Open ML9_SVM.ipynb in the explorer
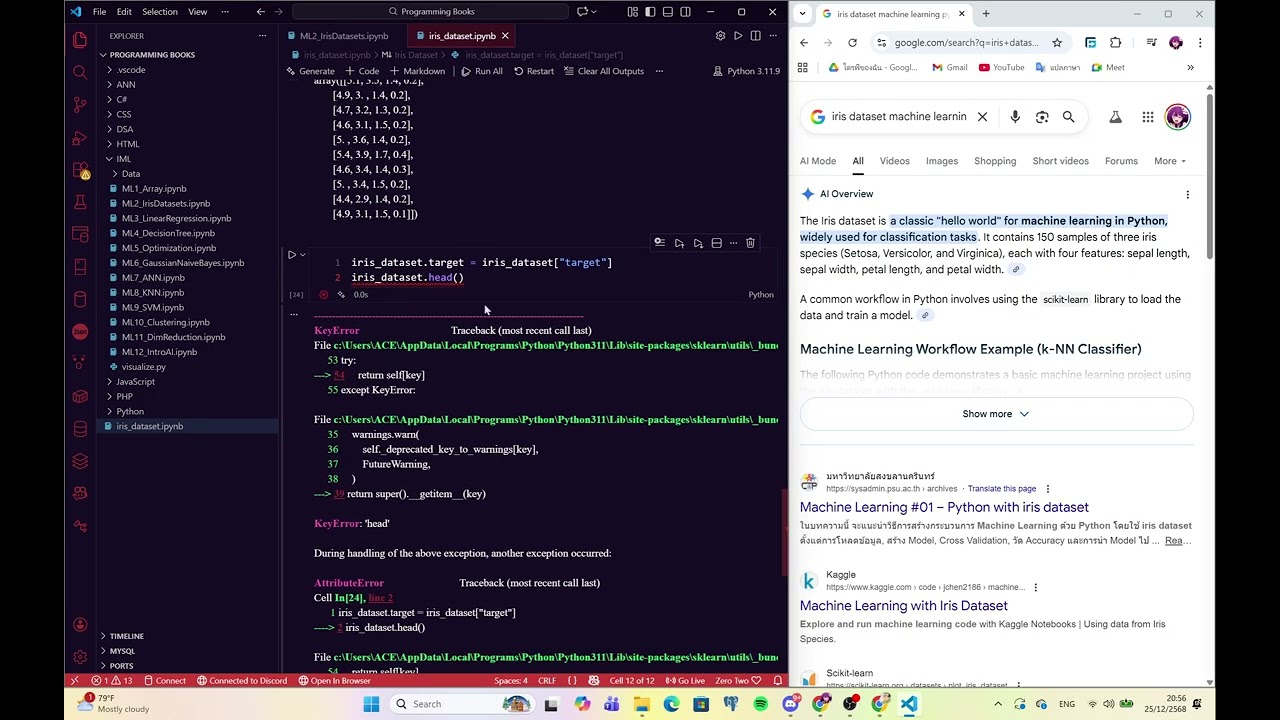 point(153,307)
